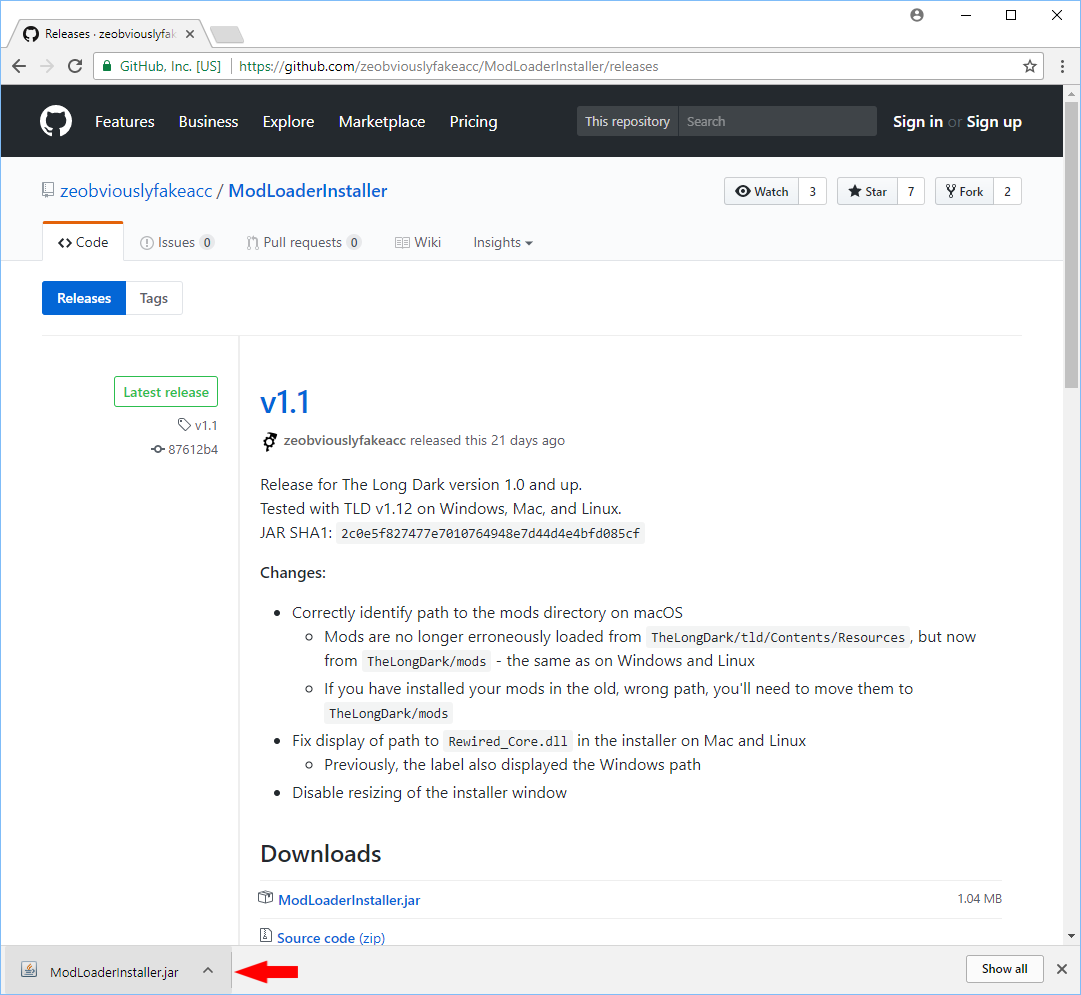
Task: Click the jar package icon in Downloads
Action: [265, 897]
